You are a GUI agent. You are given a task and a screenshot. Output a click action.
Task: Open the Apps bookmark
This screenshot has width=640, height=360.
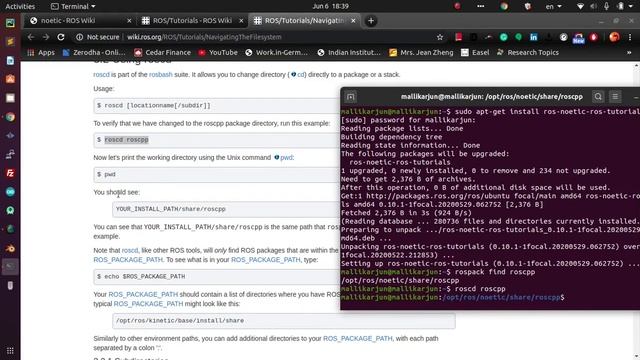[41, 53]
